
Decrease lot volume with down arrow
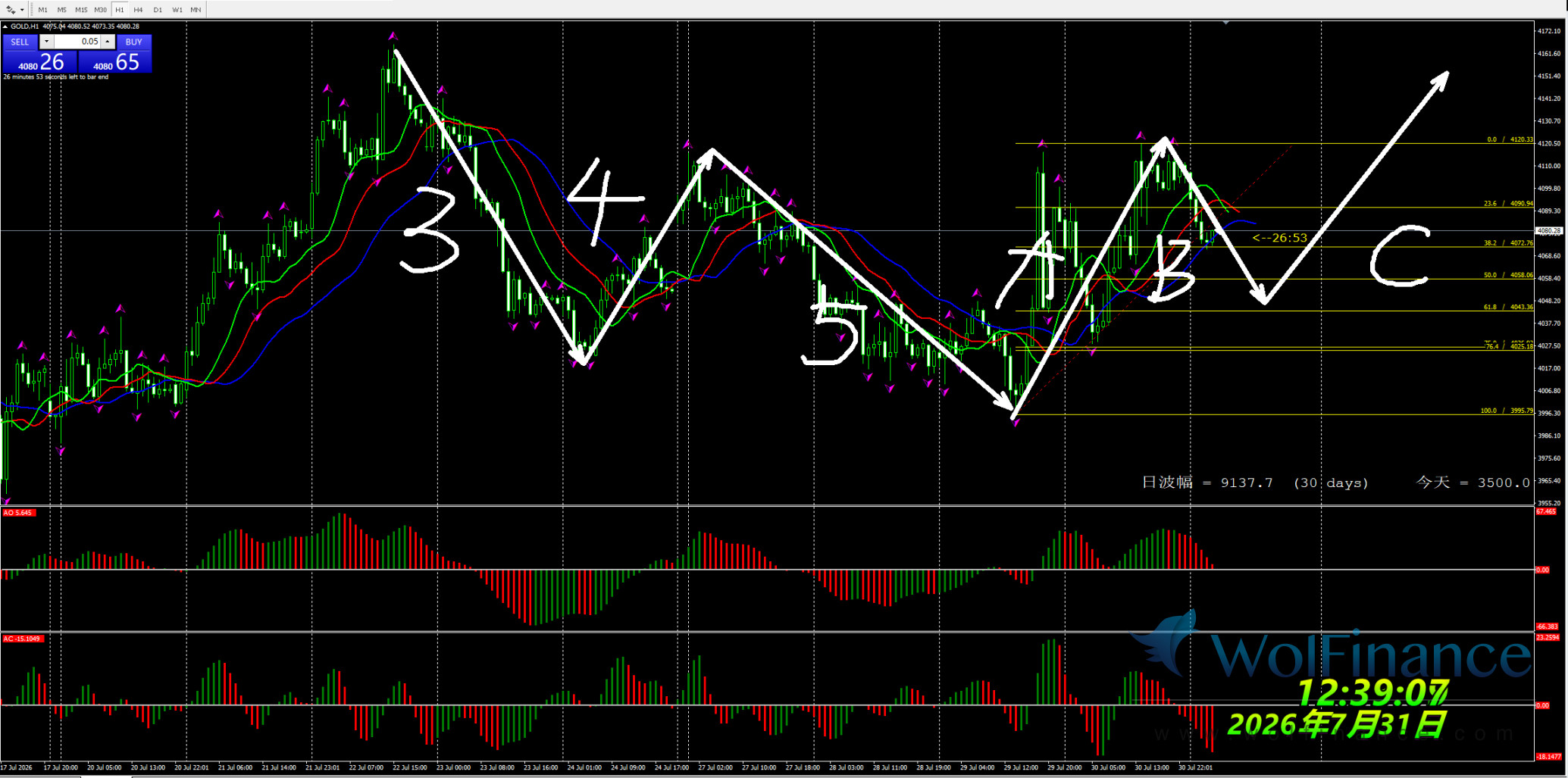[46, 42]
